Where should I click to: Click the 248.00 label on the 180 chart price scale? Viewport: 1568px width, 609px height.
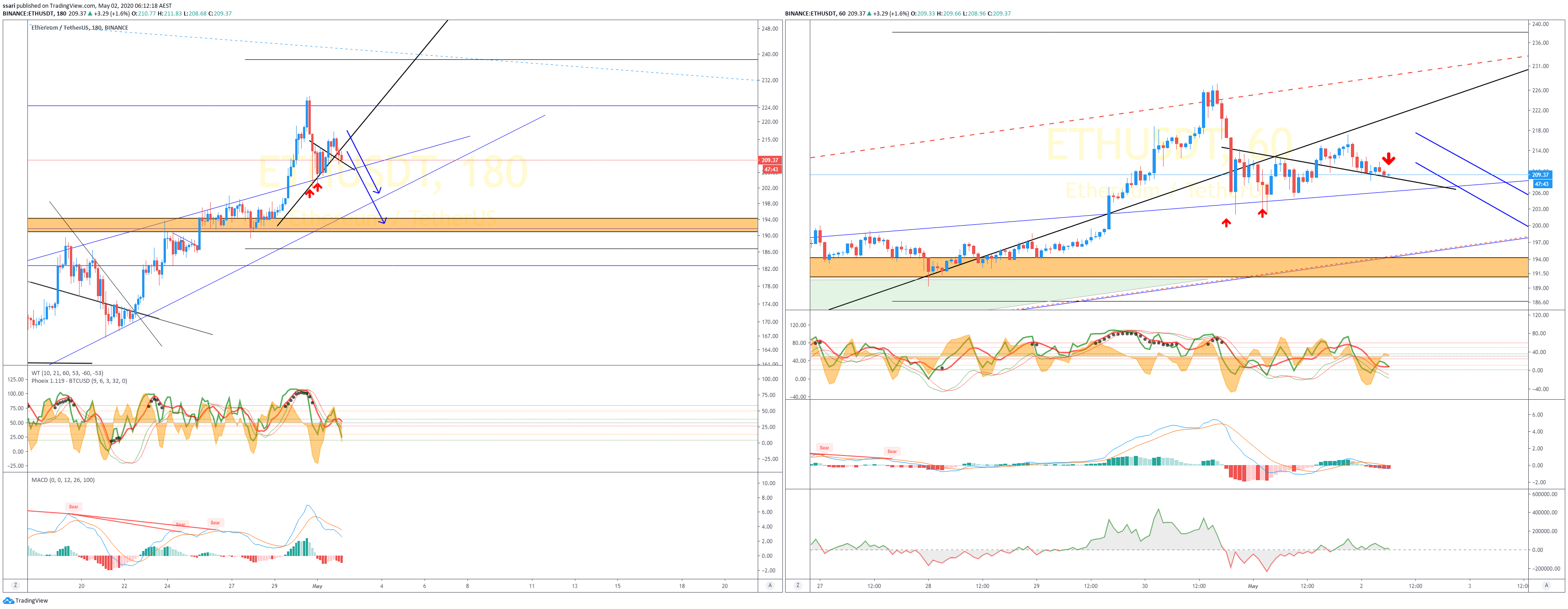770,29
